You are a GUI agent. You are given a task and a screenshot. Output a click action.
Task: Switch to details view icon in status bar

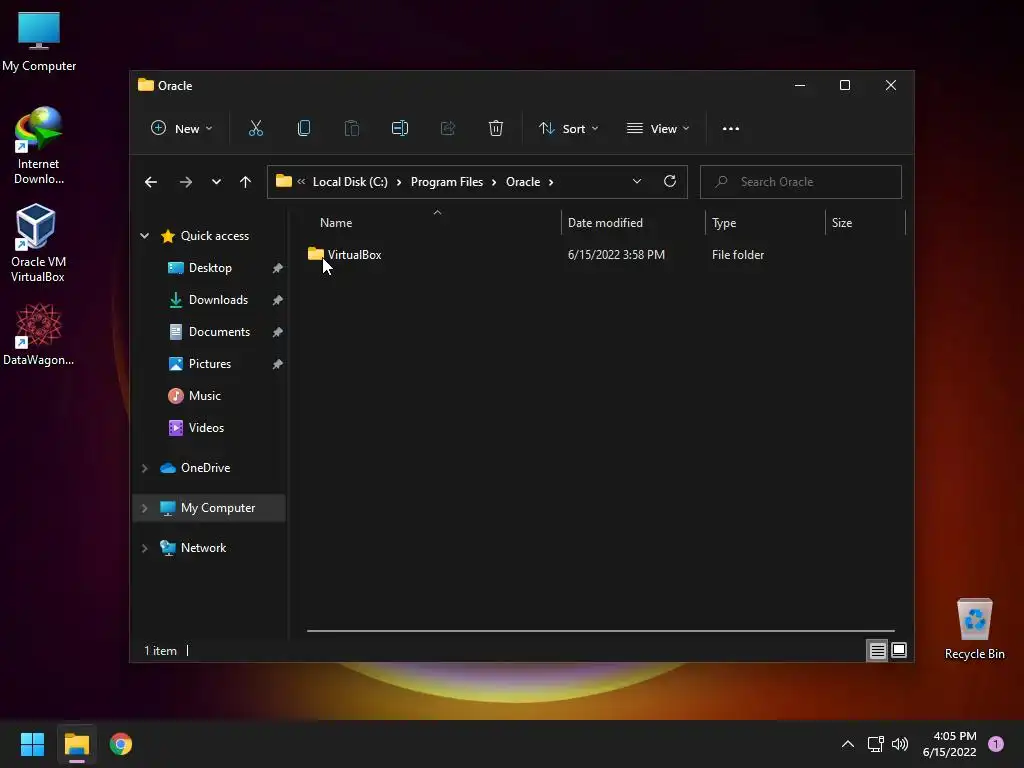[x=877, y=650]
